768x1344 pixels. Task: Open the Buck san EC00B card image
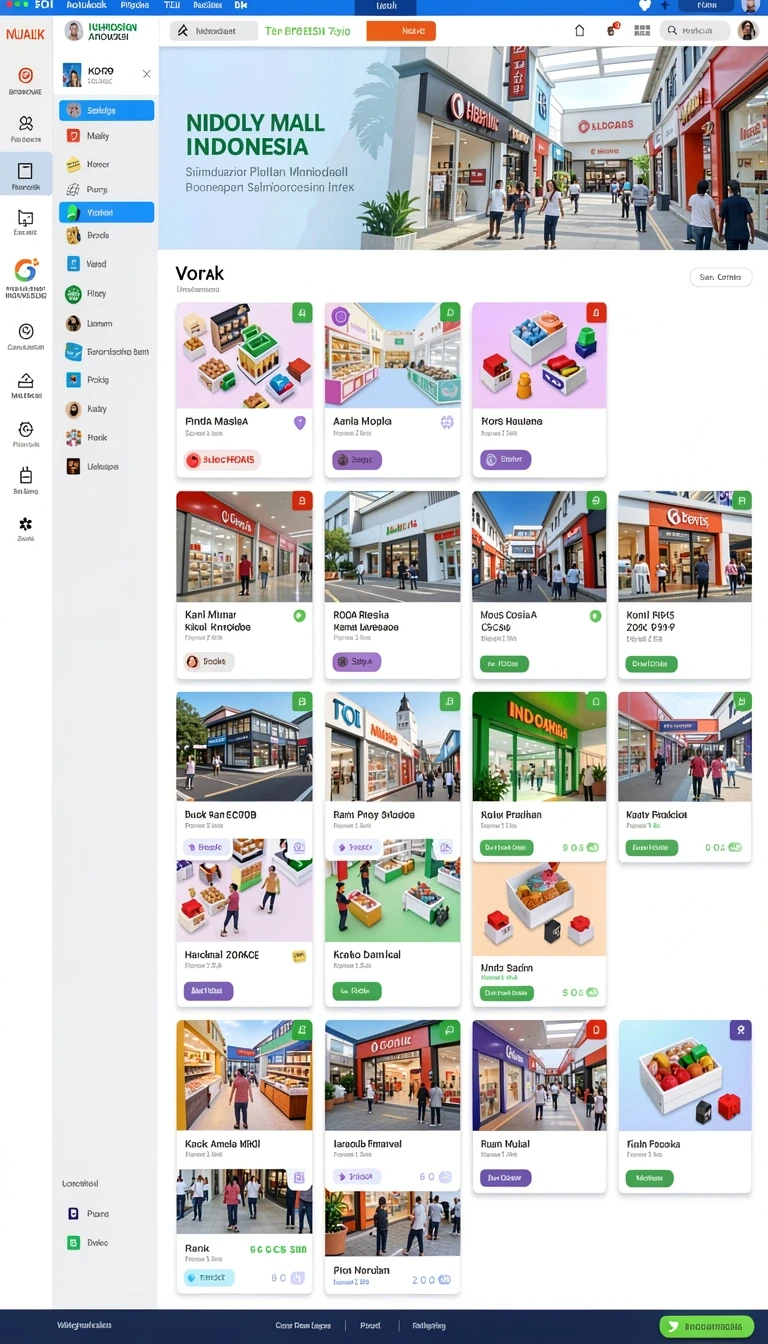[244, 746]
